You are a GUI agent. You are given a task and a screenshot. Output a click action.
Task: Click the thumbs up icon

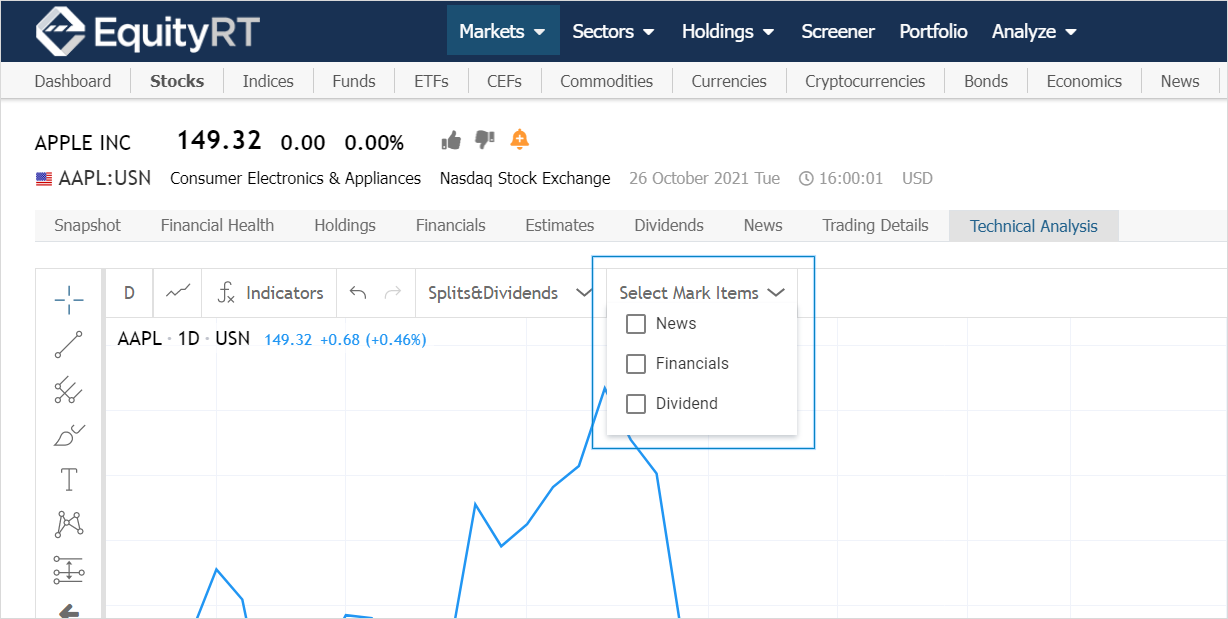(451, 140)
